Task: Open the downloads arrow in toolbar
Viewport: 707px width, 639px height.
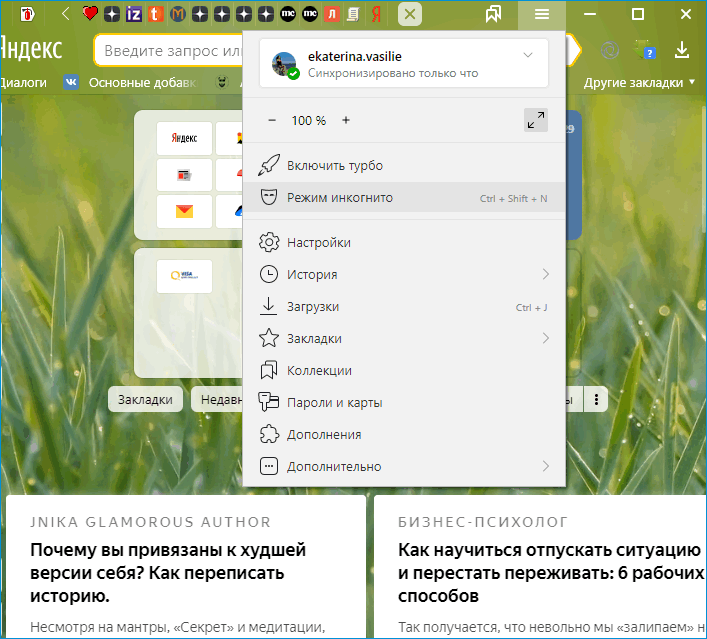Action: tap(682, 50)
